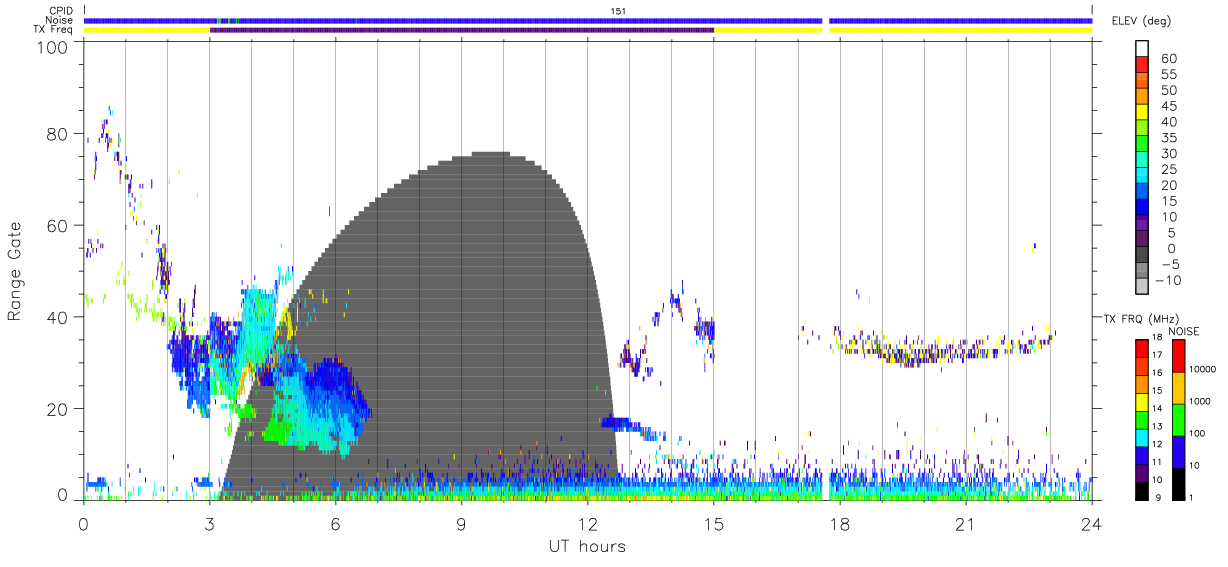Image resolution: width=1228 pixels, height=567 pixels.
Task: Click the 25 label in the ELEV legend
Action: coord(1168,170)
